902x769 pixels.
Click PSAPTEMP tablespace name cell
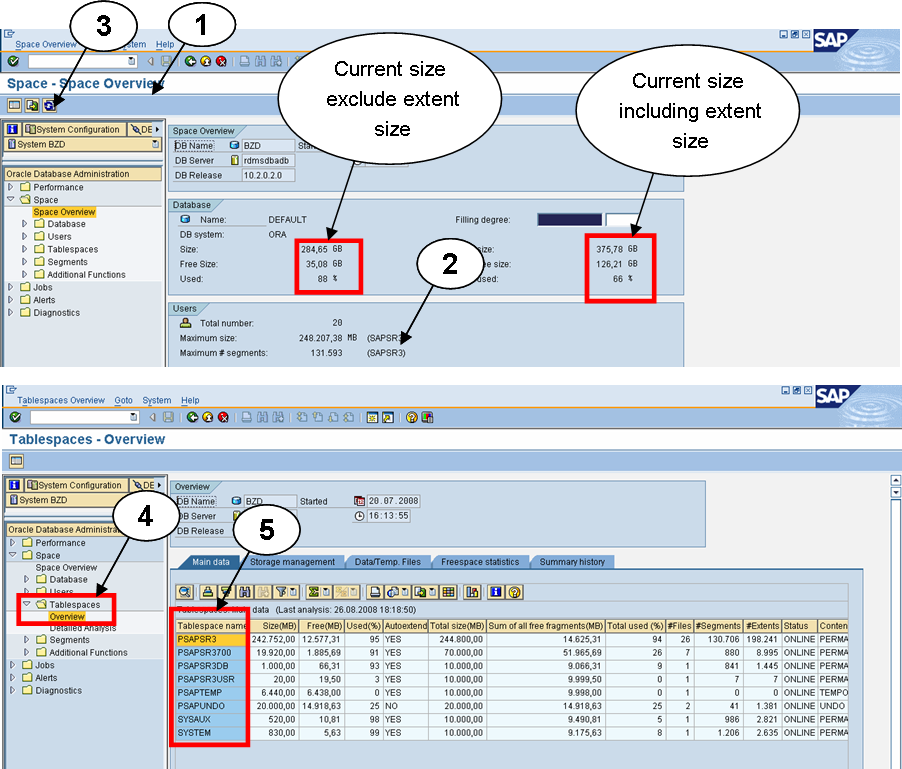point(211,693)
